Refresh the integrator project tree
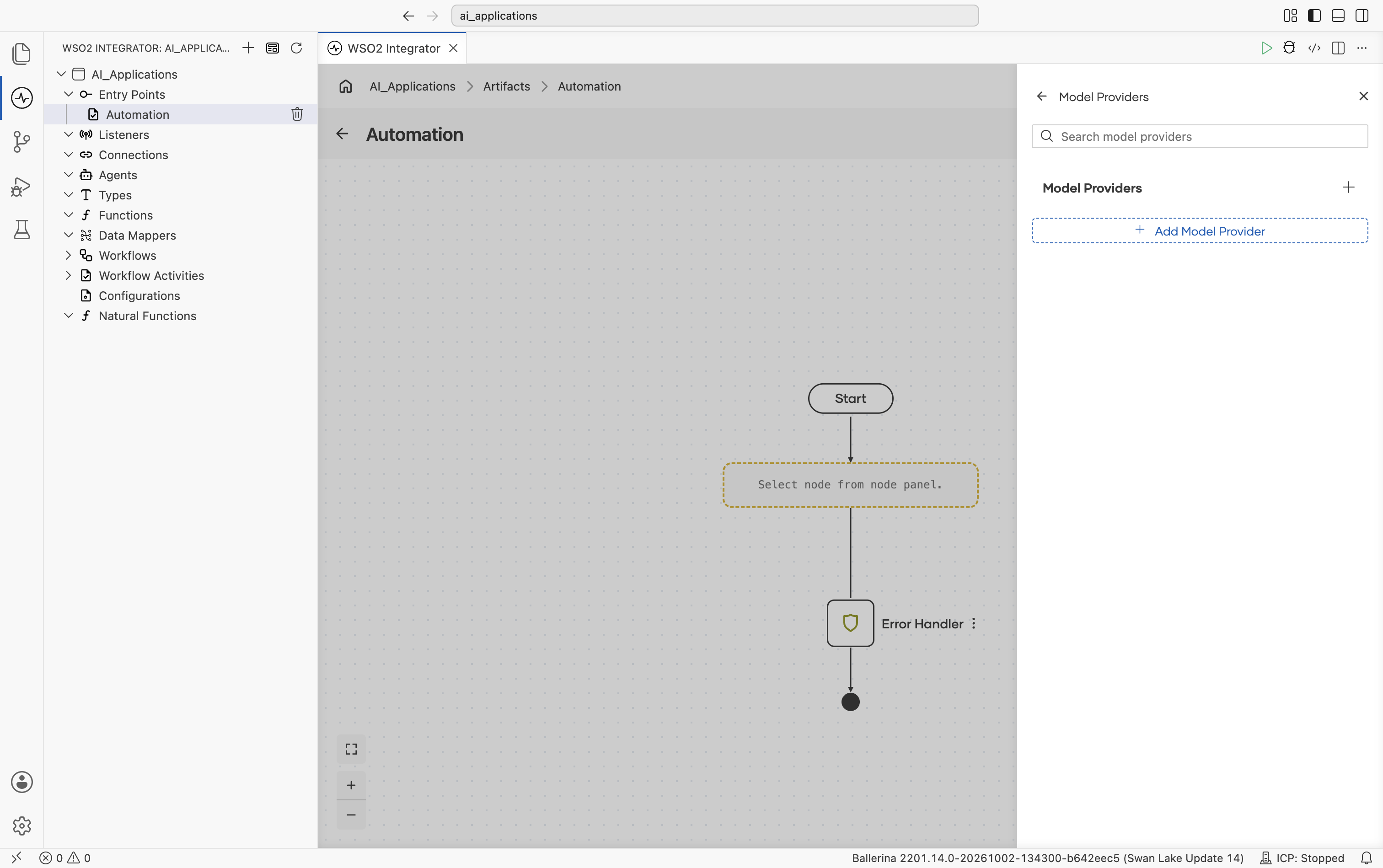 coord(296,48)
